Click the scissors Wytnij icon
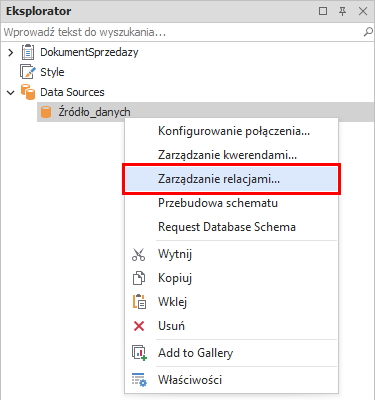Image resolution: width=375 pixels, height=400 pixels. pyautogui.click(x=139, y=254)
